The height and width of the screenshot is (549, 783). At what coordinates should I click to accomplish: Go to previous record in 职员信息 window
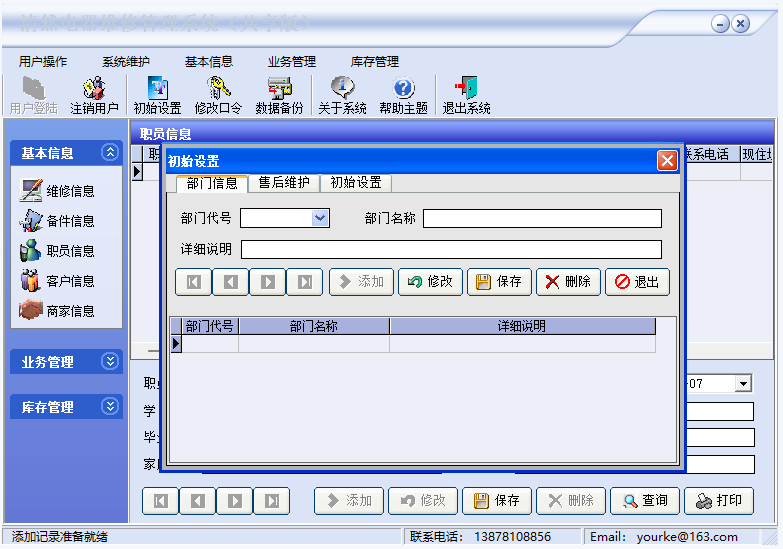[x=197, y=501]
